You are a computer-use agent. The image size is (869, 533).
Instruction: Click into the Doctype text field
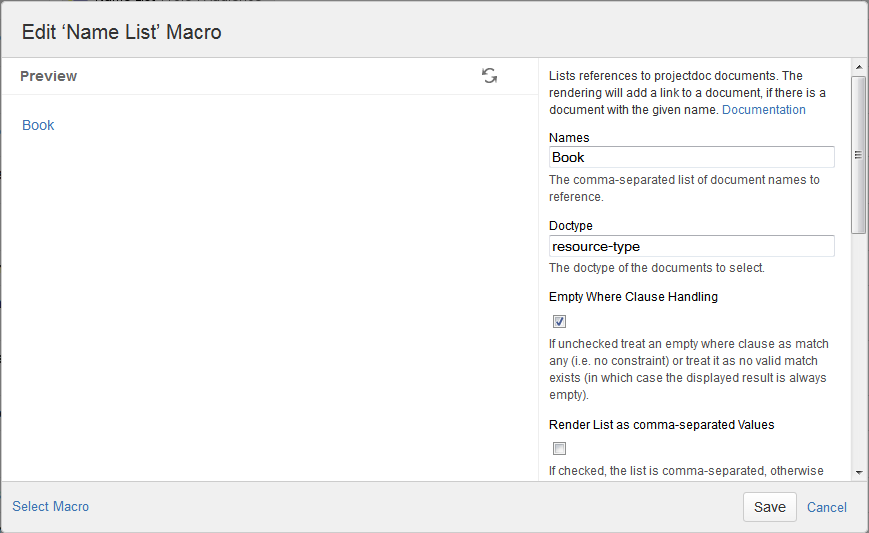pos(691,246)
